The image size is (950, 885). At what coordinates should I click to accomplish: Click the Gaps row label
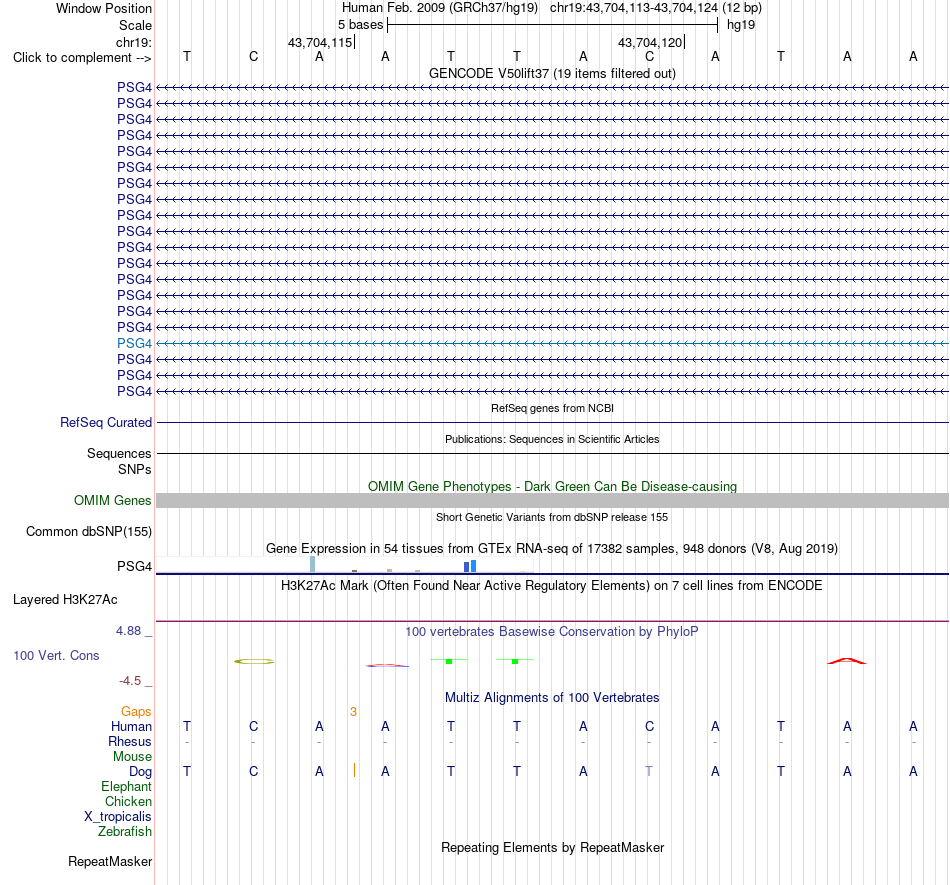(x=136, y=711)
